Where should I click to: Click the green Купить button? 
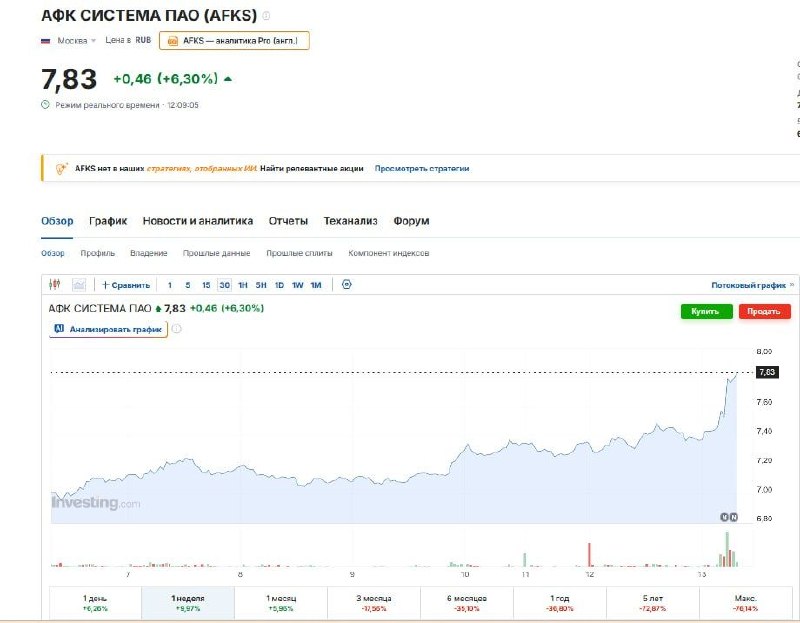[706, 311]
